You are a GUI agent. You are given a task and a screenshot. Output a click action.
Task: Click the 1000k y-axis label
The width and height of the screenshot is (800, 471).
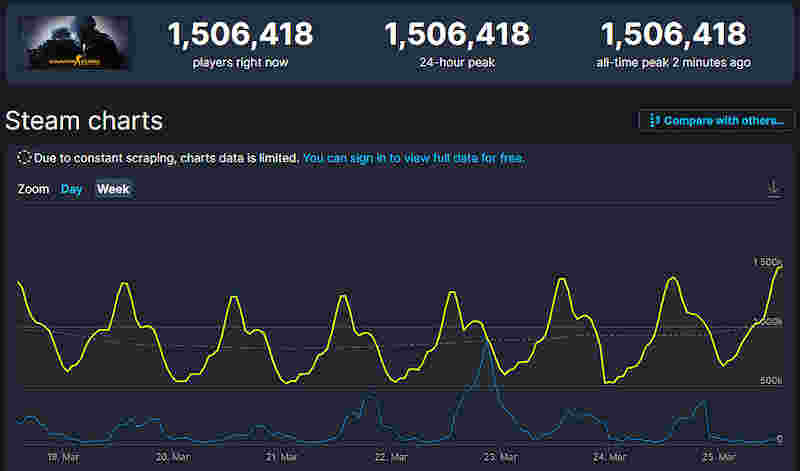768,322
